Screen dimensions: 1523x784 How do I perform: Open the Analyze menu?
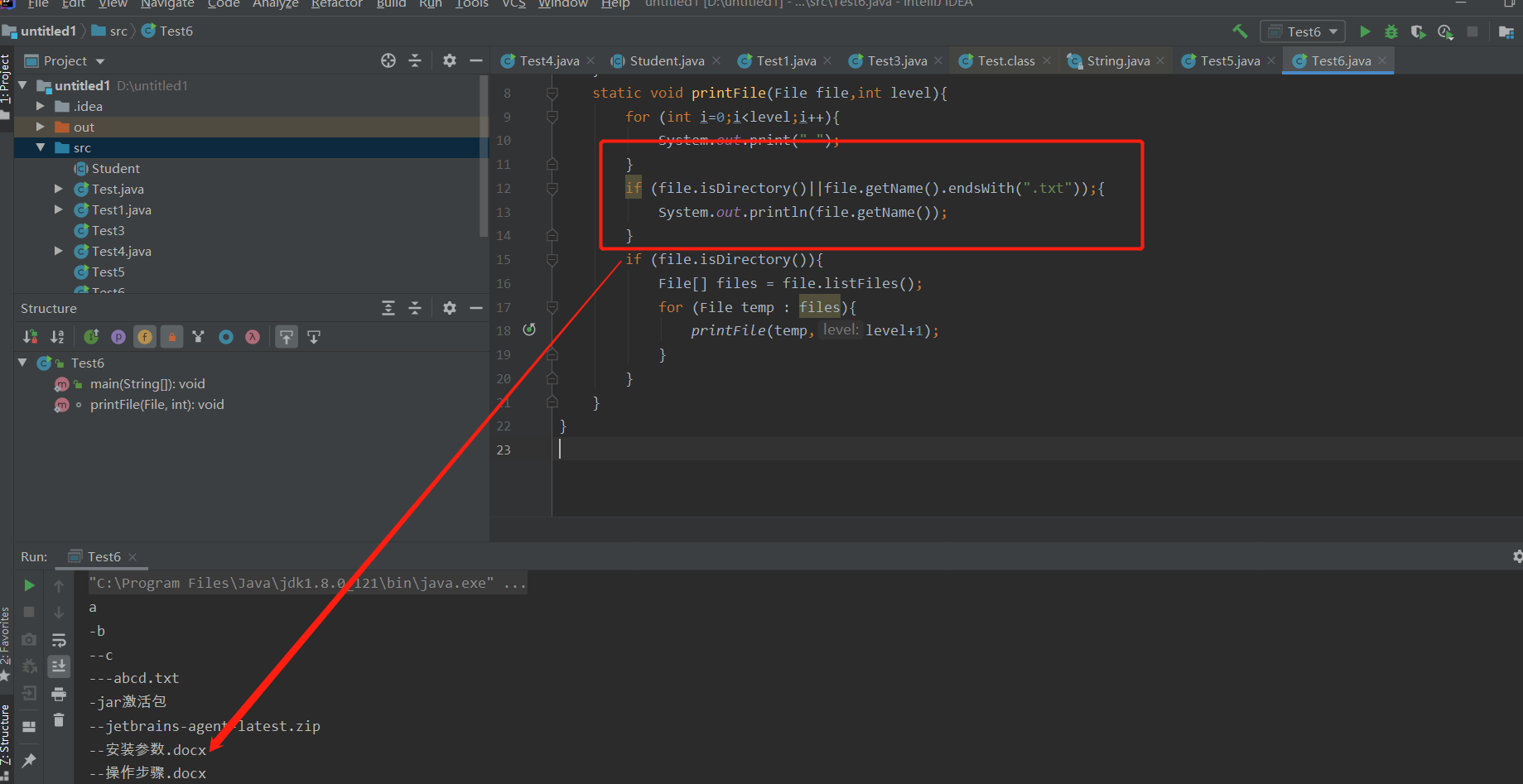point(276,4)
